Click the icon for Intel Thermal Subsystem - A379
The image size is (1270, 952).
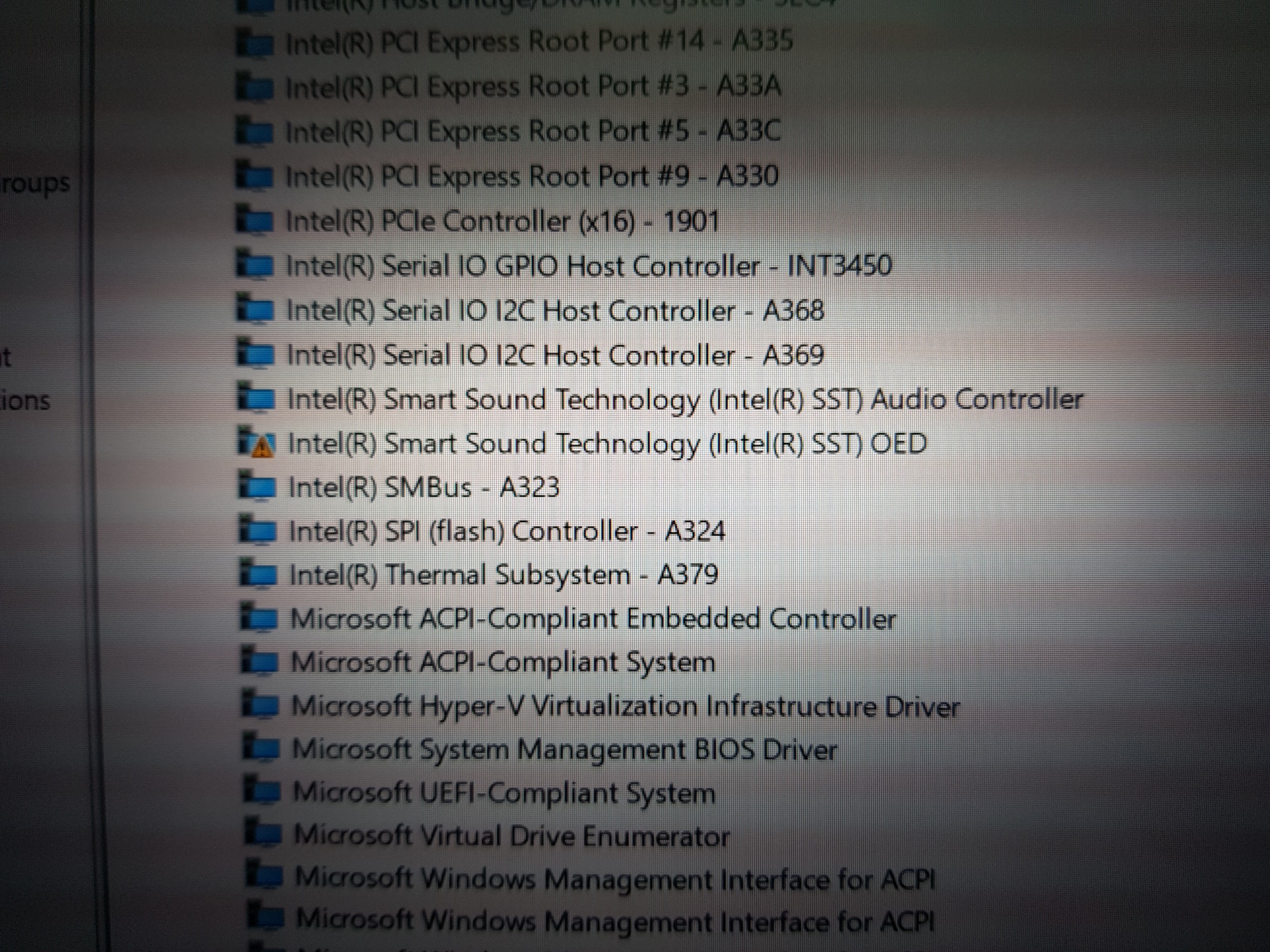(258, 574)
